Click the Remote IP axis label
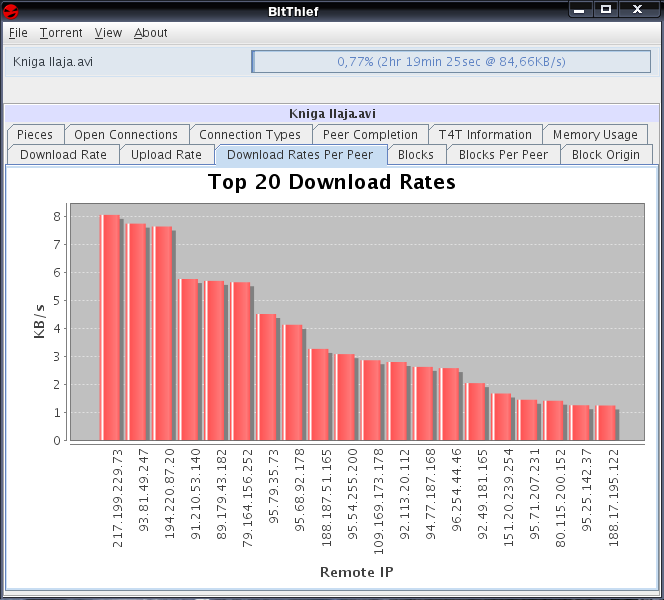The width and height of the screenshot is (664, 600). coord(357,572)
